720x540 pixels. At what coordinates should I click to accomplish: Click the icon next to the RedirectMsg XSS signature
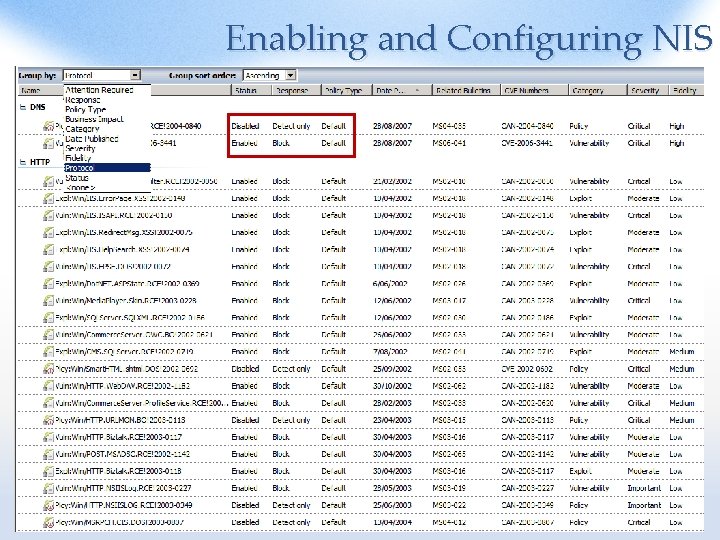(x=48, y=233)
